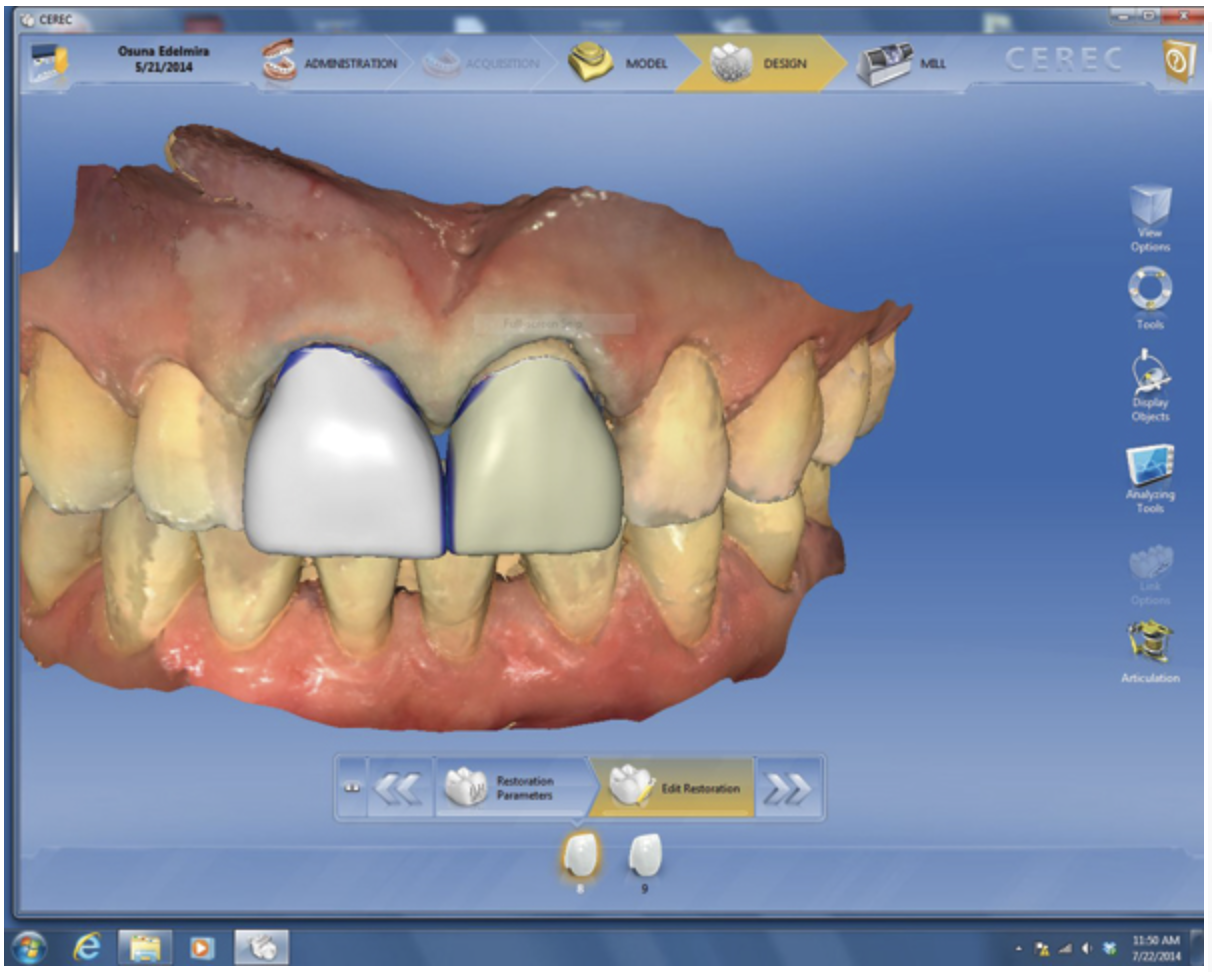Viewport: 1212px width, 972px height.
Task: Select tooth 9 restoration thumbnail
Action: pos(645,856)
